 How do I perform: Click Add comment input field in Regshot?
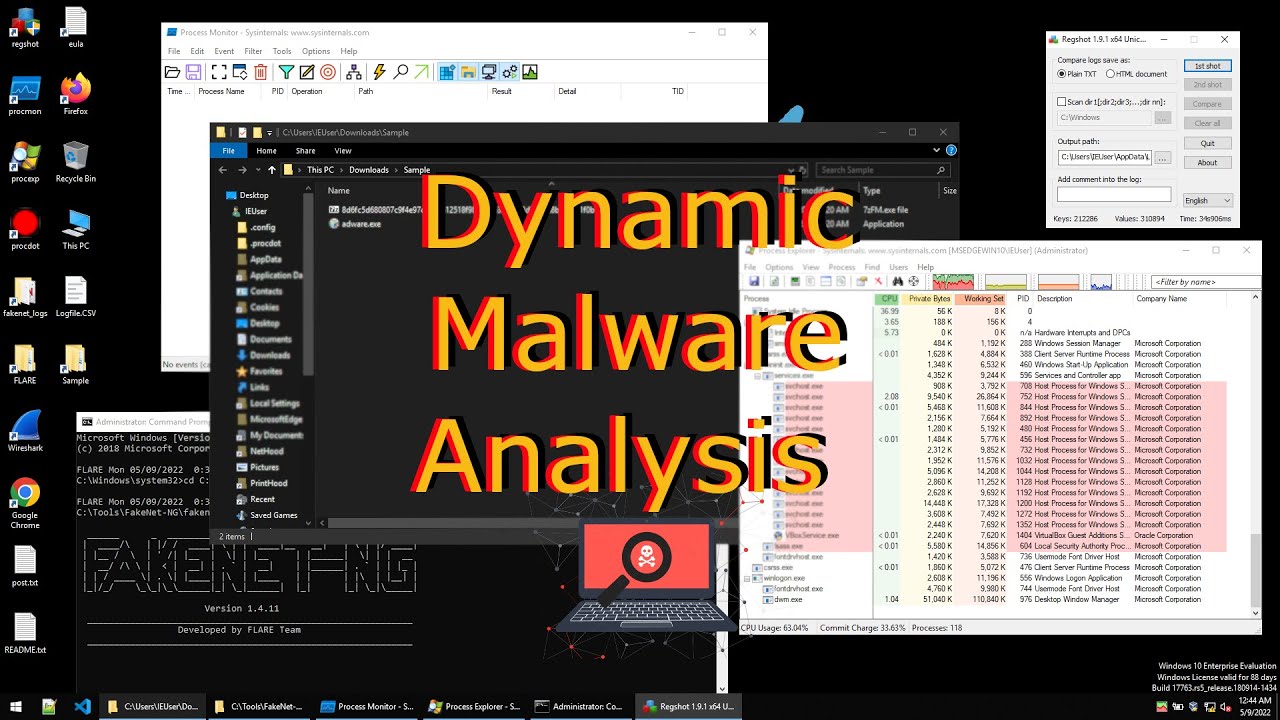click(1114, 194)
